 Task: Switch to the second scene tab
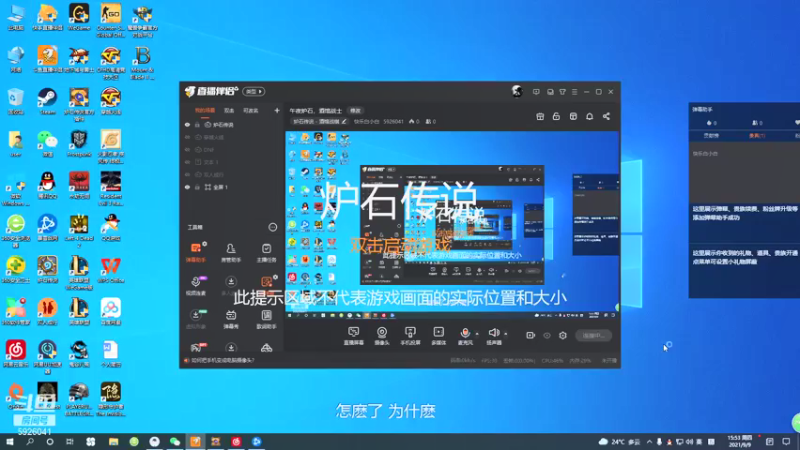click(x=229, y=110)
